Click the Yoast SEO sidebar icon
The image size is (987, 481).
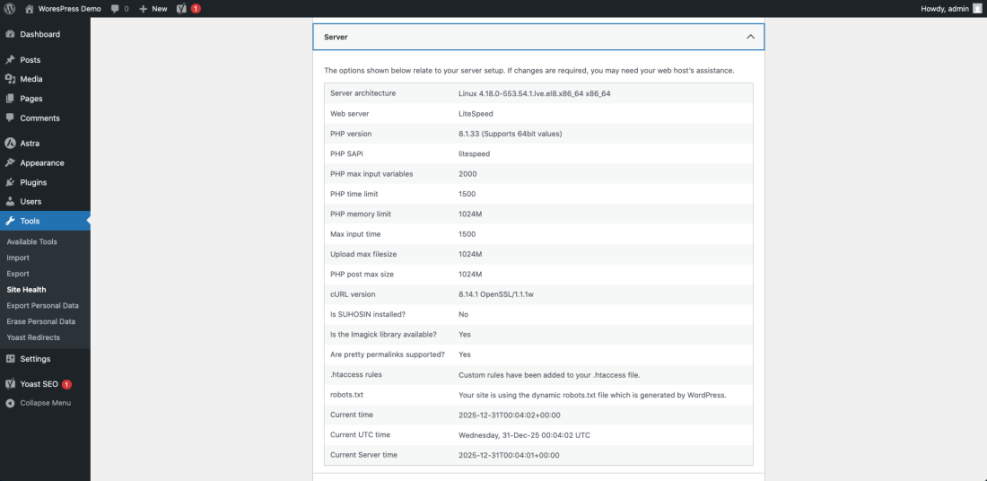coord(9,384)
